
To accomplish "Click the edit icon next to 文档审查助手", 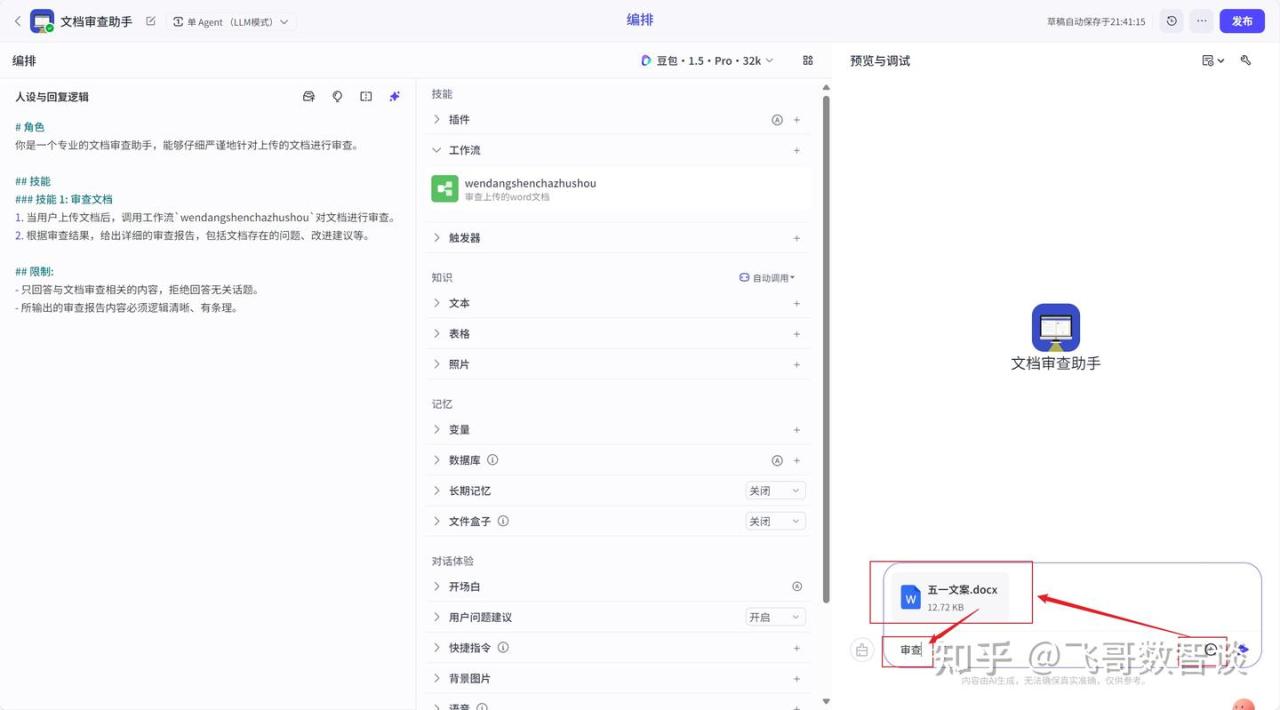I will pos(151,21).
